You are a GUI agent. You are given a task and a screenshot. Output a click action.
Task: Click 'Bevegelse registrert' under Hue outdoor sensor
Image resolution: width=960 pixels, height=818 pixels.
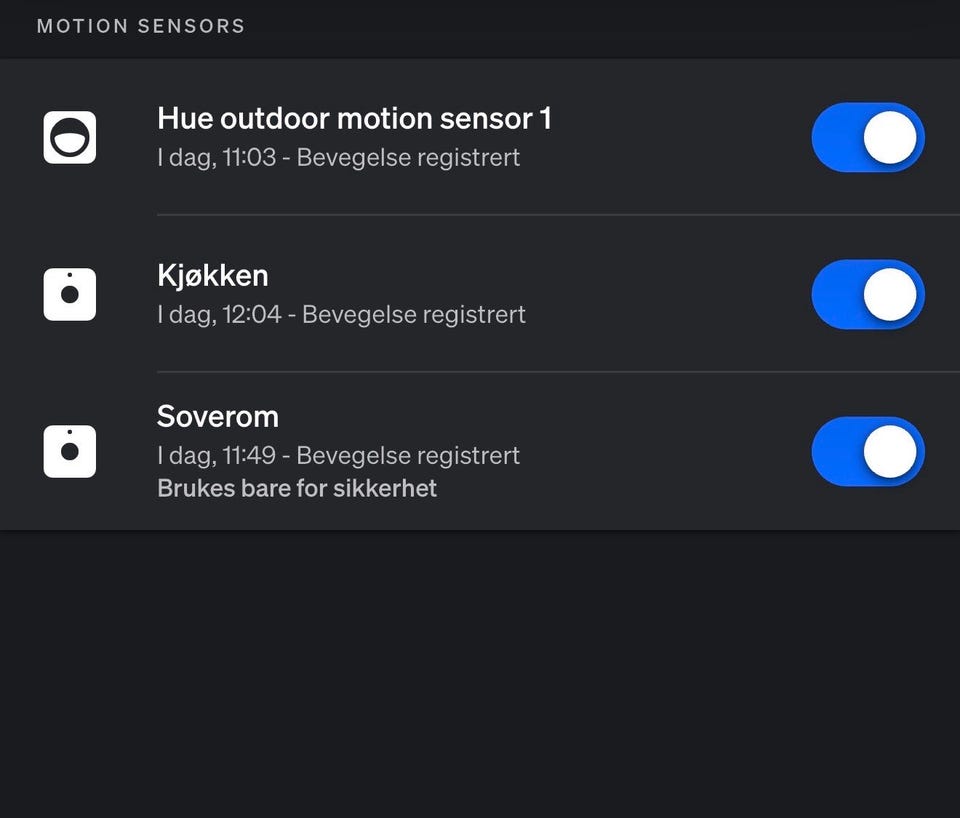[x=408, y=158]
